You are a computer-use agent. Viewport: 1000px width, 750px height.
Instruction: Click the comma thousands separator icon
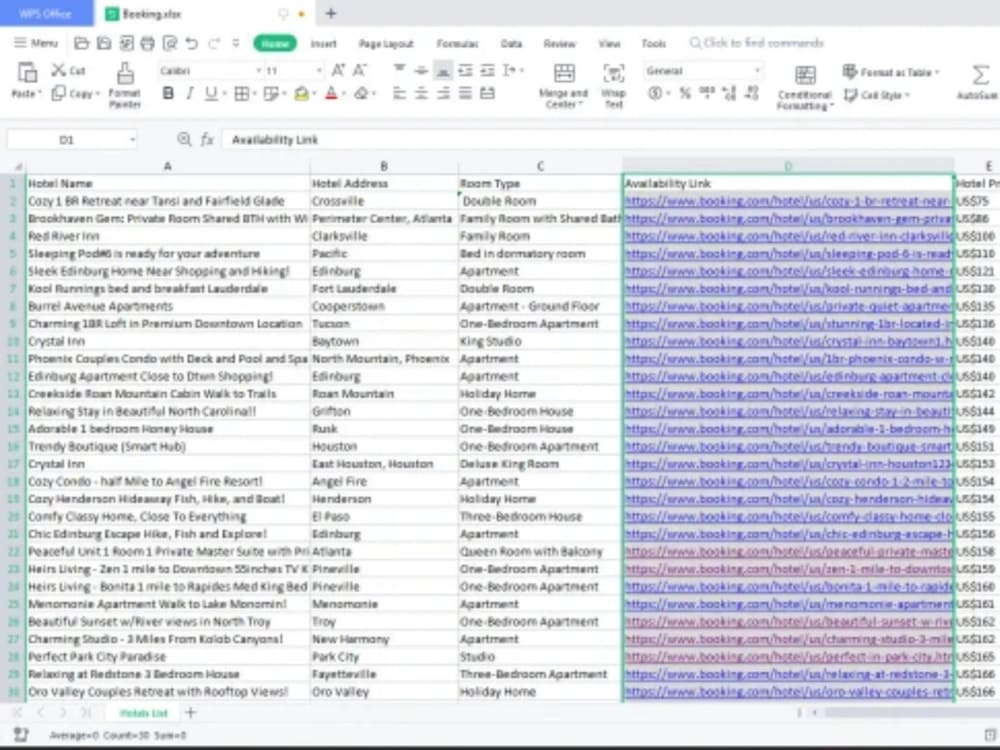click(x=707, y=93)
